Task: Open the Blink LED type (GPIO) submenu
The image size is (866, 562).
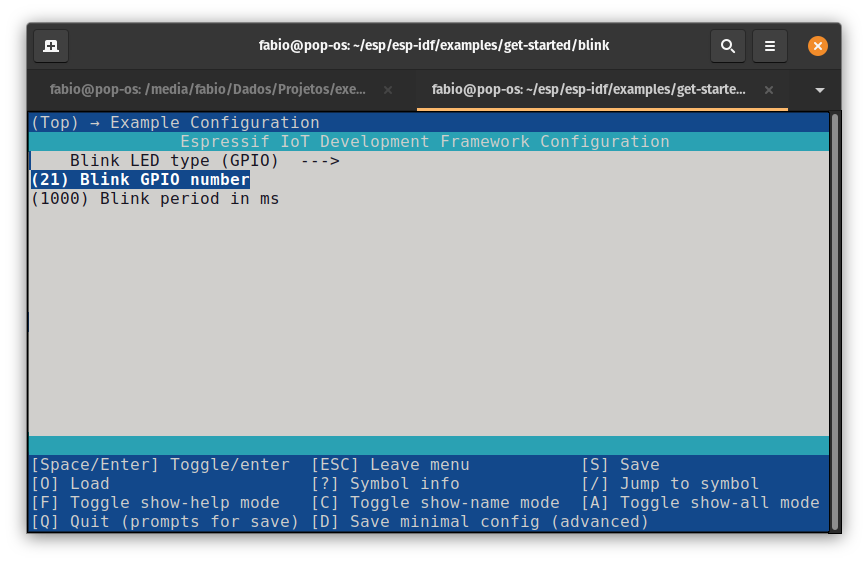Action: [x=204, y=161]
